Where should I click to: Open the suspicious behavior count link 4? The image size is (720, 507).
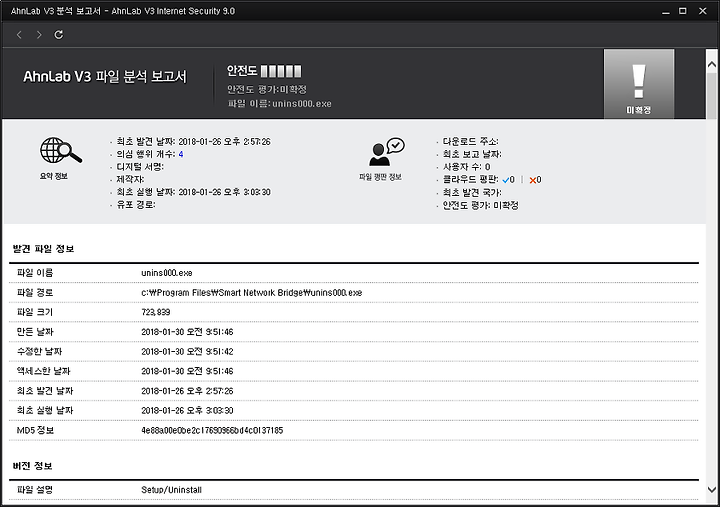(181, 154)
